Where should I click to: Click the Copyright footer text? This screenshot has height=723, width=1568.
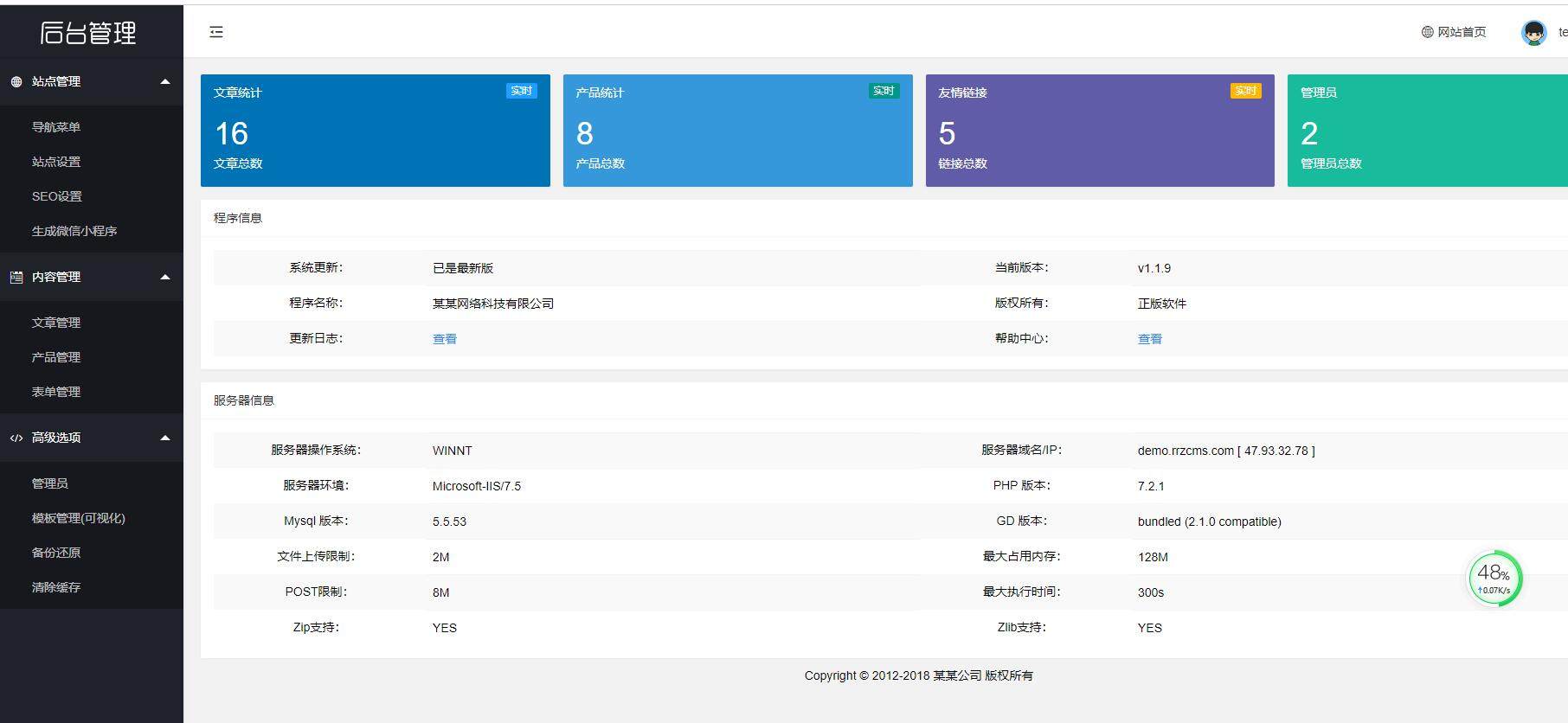pos(919,675)
